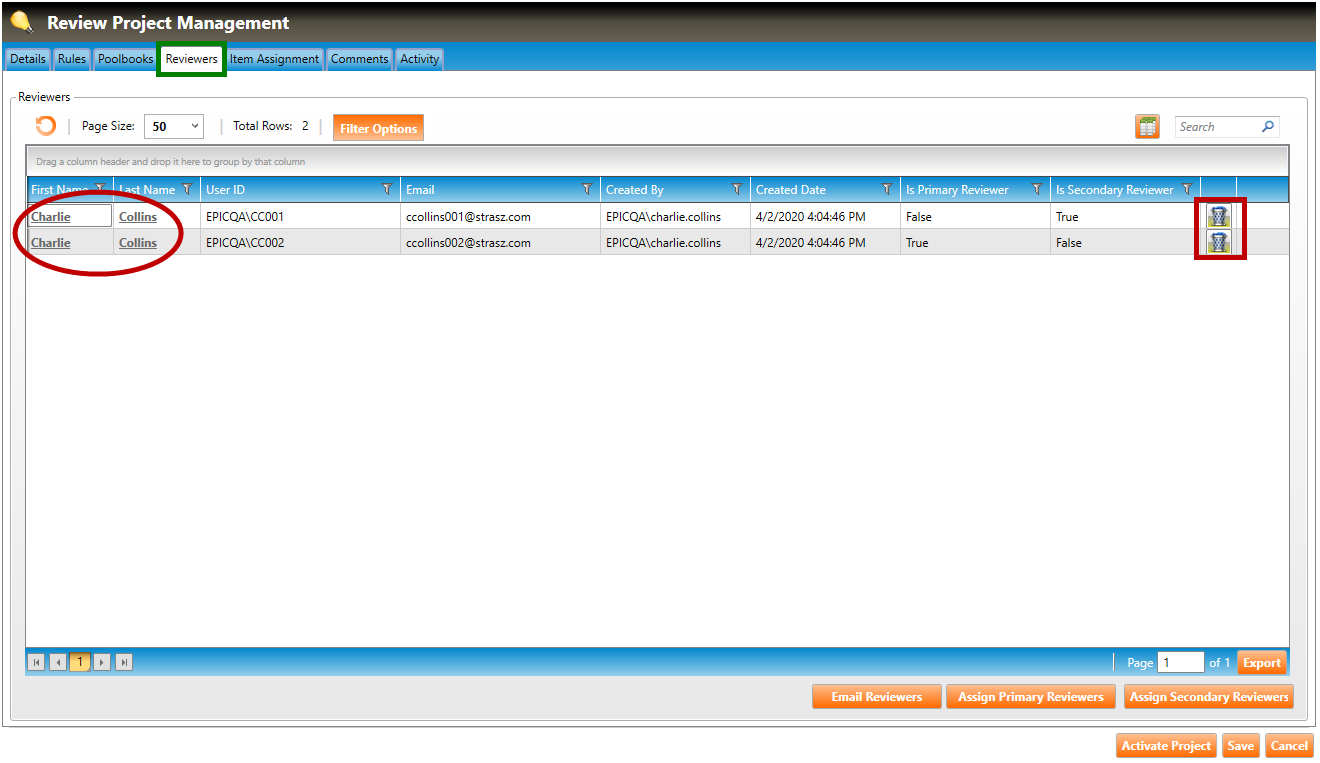Delete reviewer EPICQA\CC001 using trash icon
This screenshot has height=763, width=1320.
click(1218, 216)
